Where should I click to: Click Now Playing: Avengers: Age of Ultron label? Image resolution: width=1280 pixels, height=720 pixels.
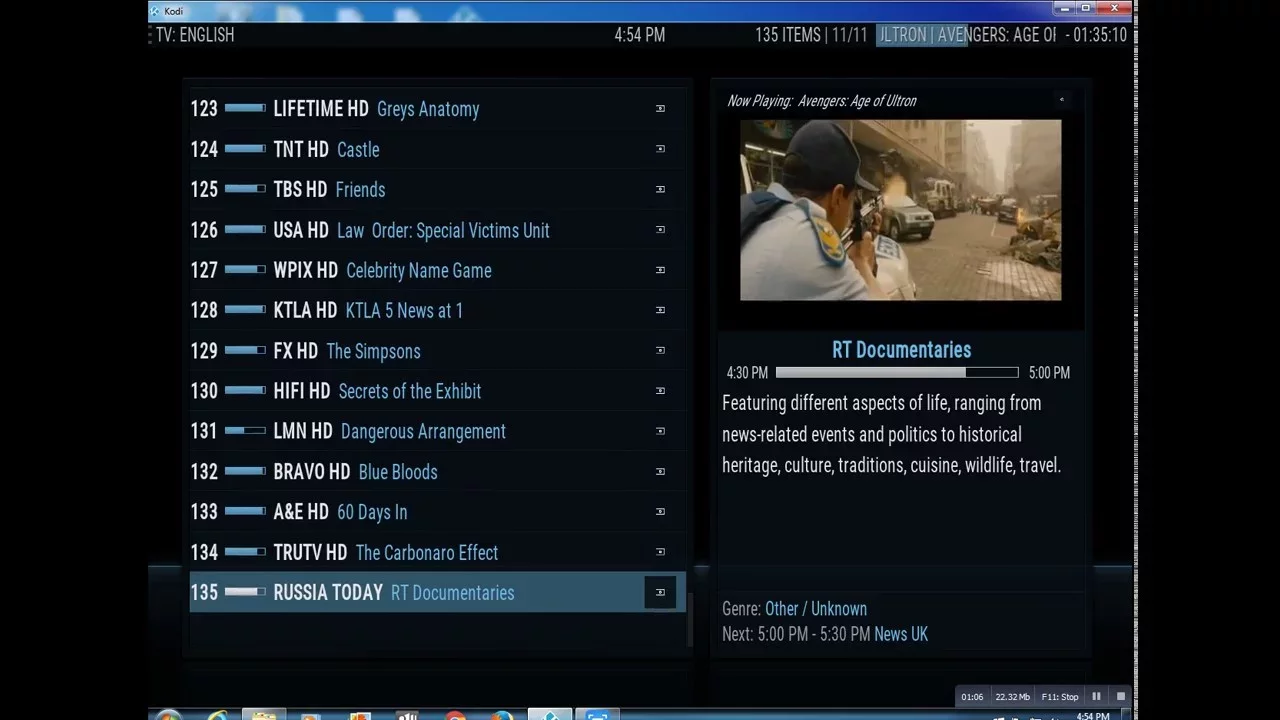(822, 100)
